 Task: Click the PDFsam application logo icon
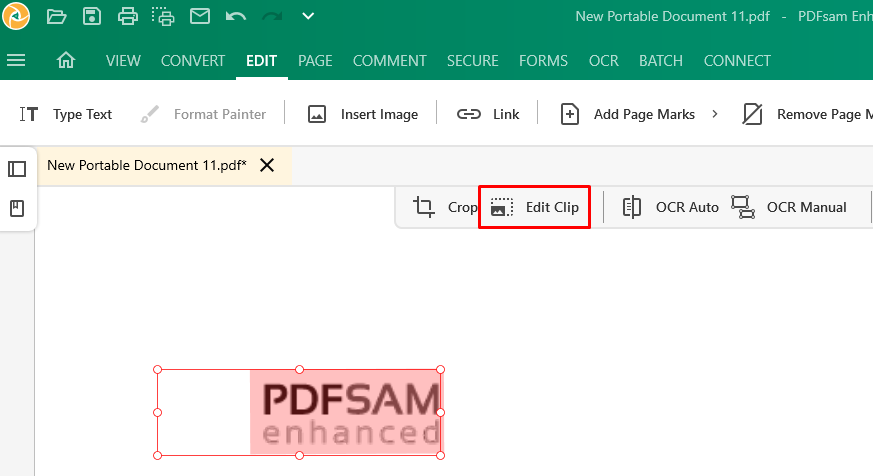click(16, 16)
